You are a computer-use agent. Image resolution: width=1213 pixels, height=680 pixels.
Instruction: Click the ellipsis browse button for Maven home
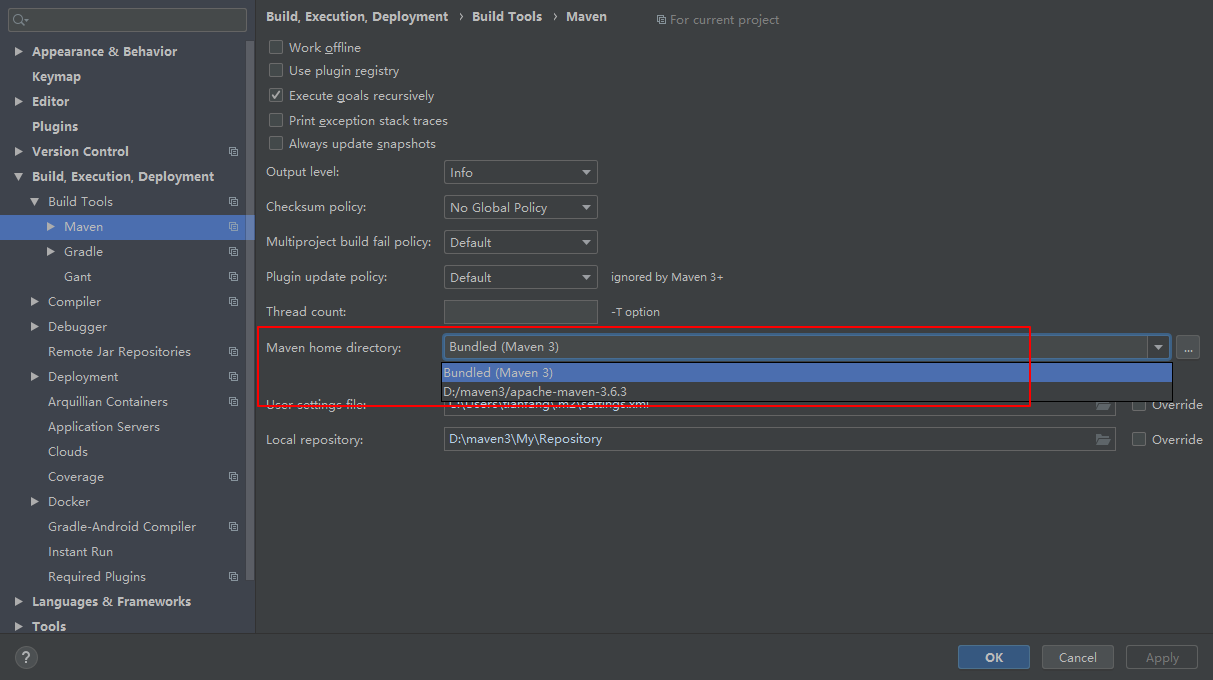(1187, 347)
